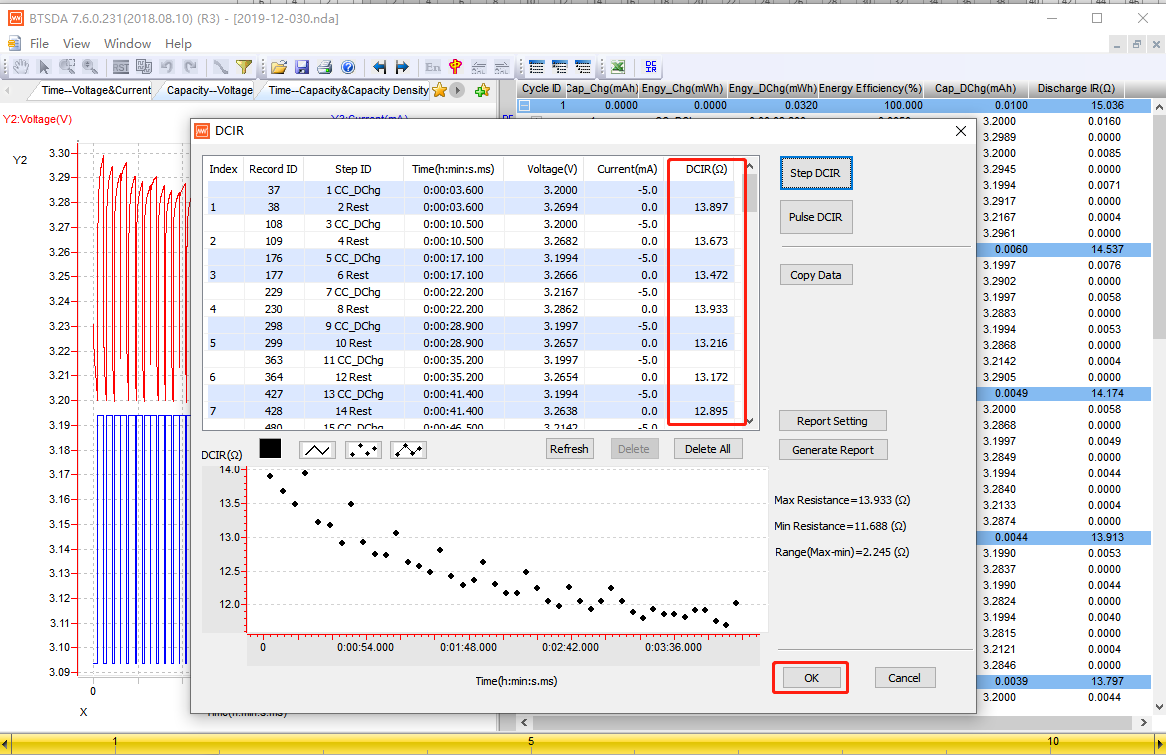Open the File menu

[x=39, y=44]
